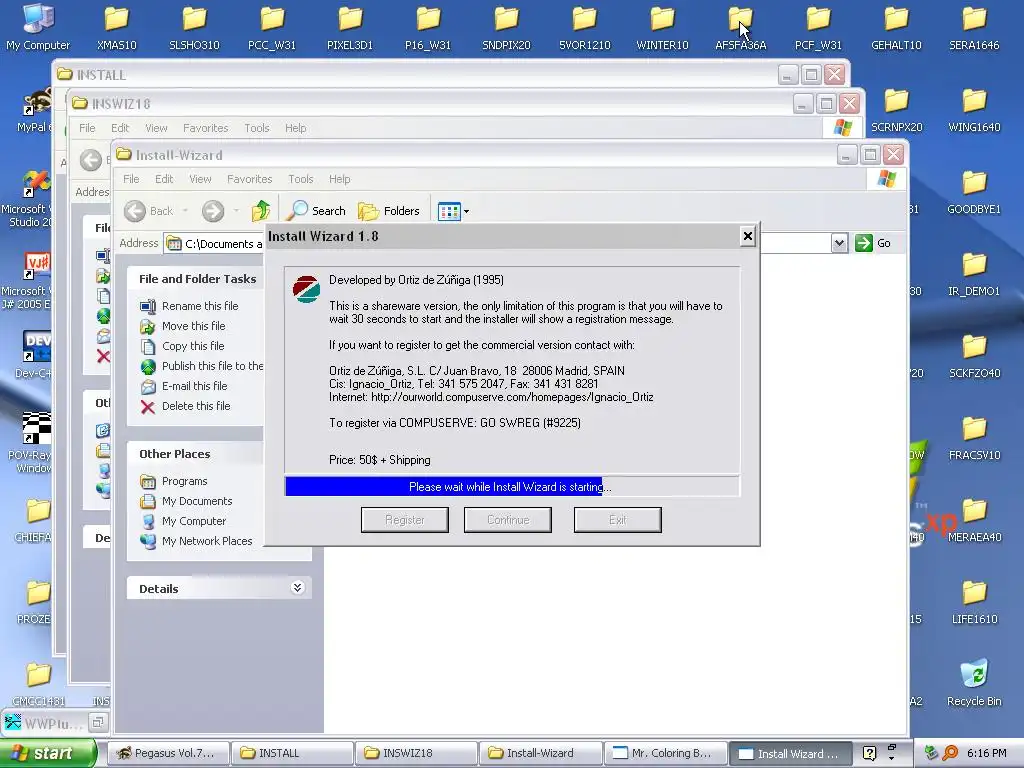This screenshot has width=1024, height=768.
Task: Expand the Details panel chevron
Action: click(297, 588)
